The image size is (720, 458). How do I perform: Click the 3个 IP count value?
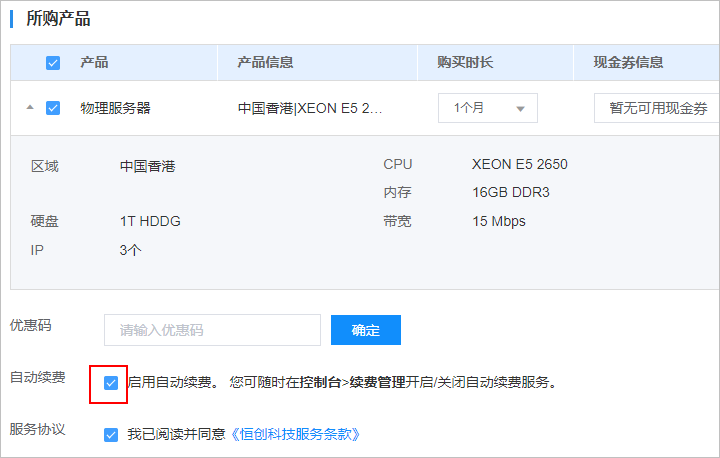coord(130,250)
